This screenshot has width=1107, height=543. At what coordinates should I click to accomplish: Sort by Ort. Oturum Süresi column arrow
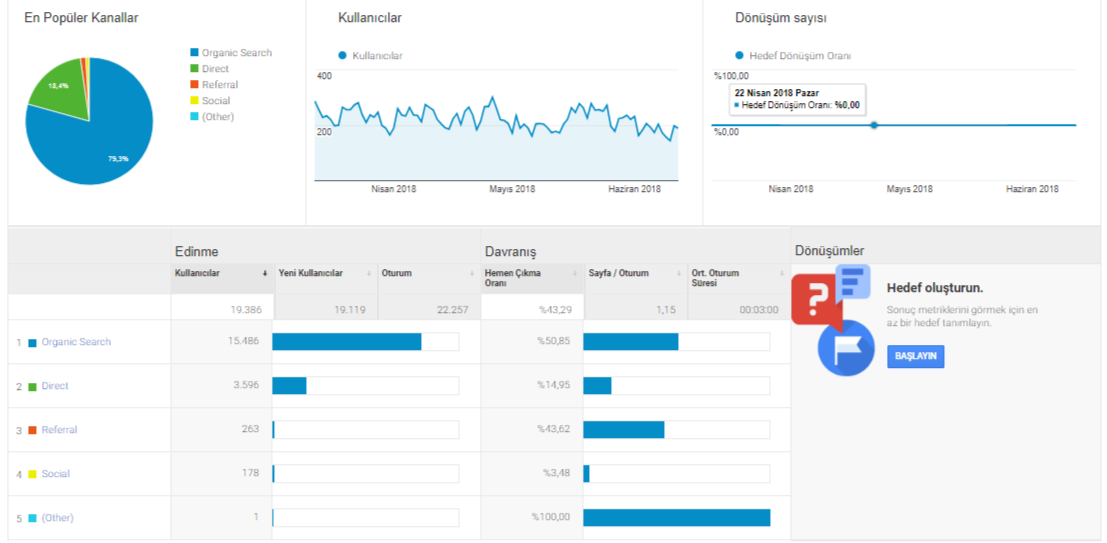(782, 273)
